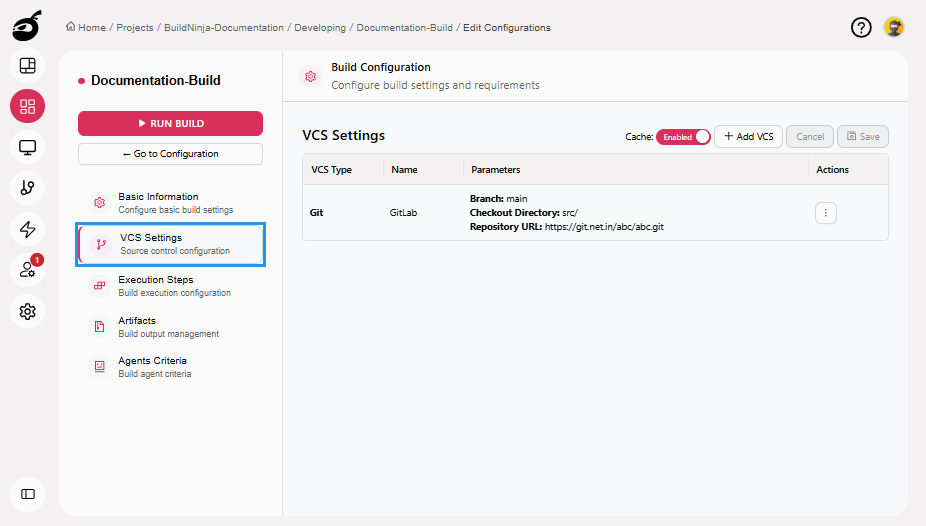Open user management icon with notification badge
Image resolution: width=926 pixels, height=526 pixels.
[28, 270]
